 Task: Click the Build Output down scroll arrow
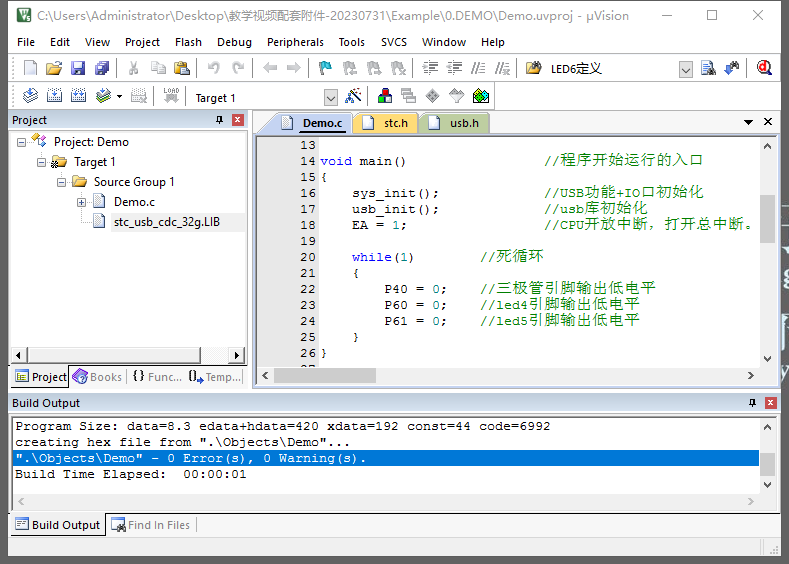pos(767,485)
